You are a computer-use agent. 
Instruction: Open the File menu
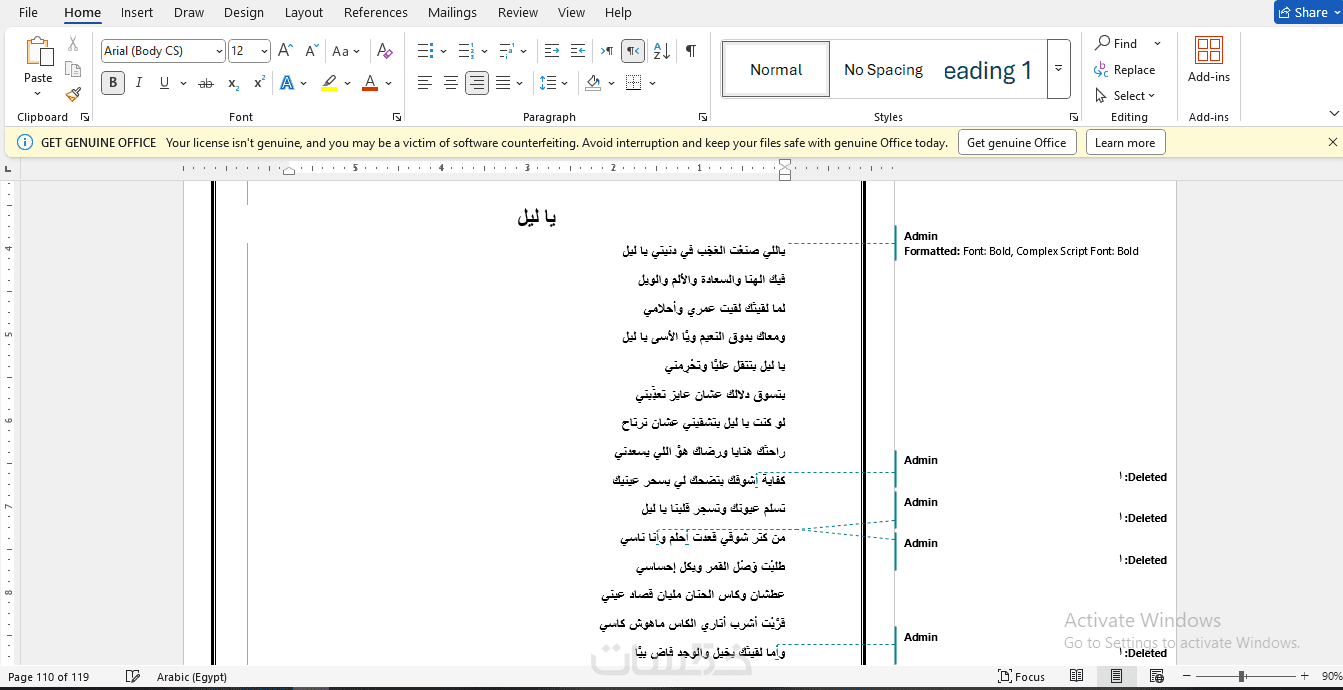pos(29,13)
